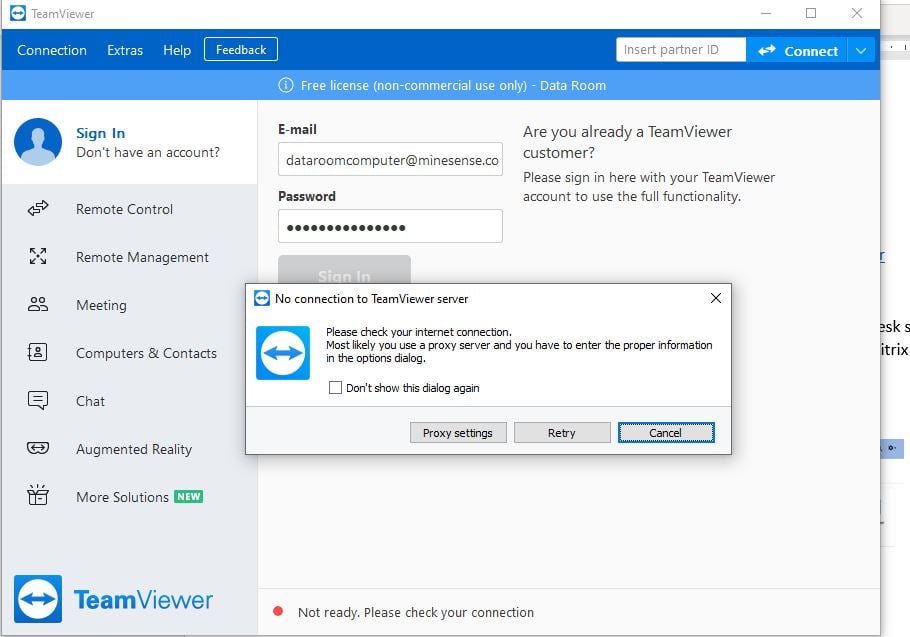Click the Augmented Reality goggles icon

pos(38,448)
